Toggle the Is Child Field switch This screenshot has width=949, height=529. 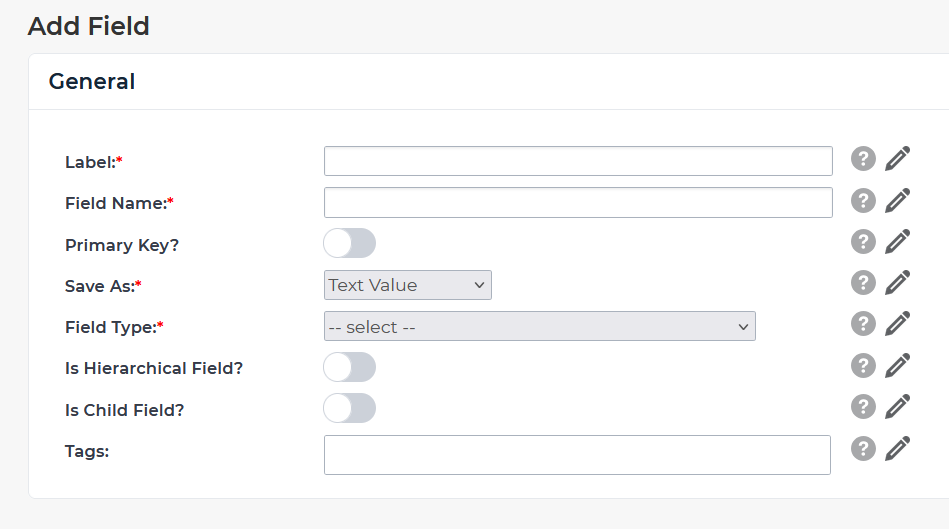click(x=349, y=408)
